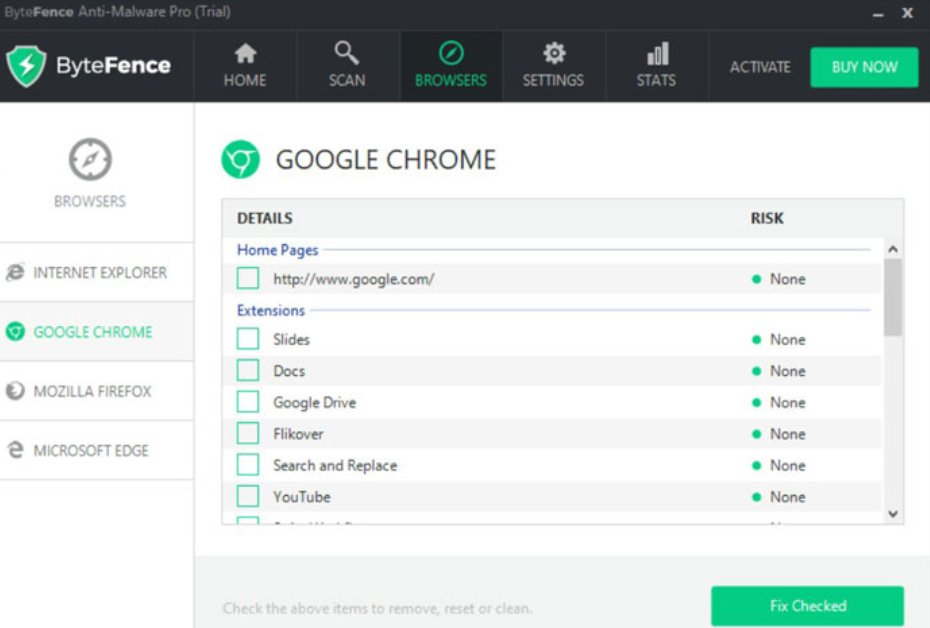This screenshot has width=930, height=628.
Task: Click the Home house icon
Action: coord(245,53)
